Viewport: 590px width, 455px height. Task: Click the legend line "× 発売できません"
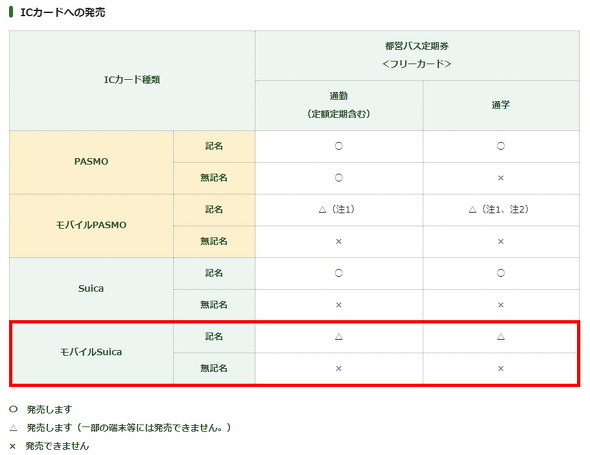tap(49, 446)
